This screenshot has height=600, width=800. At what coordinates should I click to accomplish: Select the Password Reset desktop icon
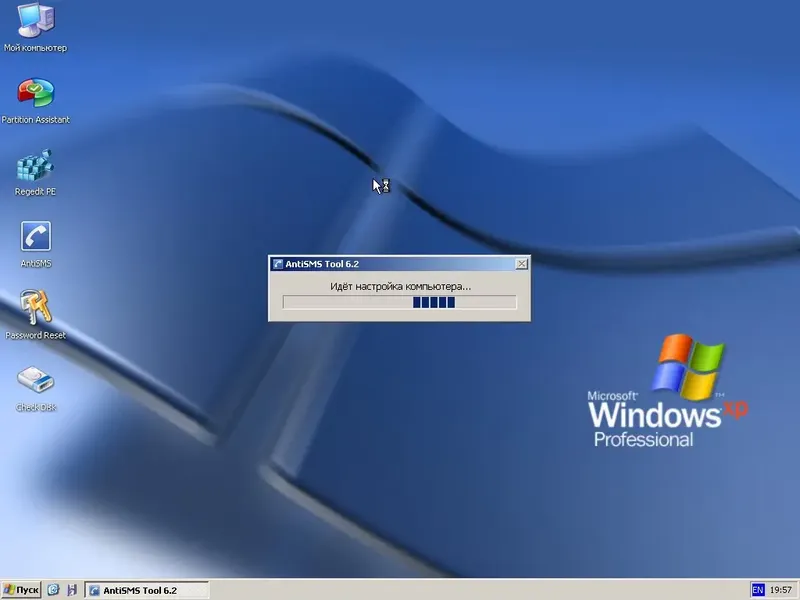click(x=35, y=315)
